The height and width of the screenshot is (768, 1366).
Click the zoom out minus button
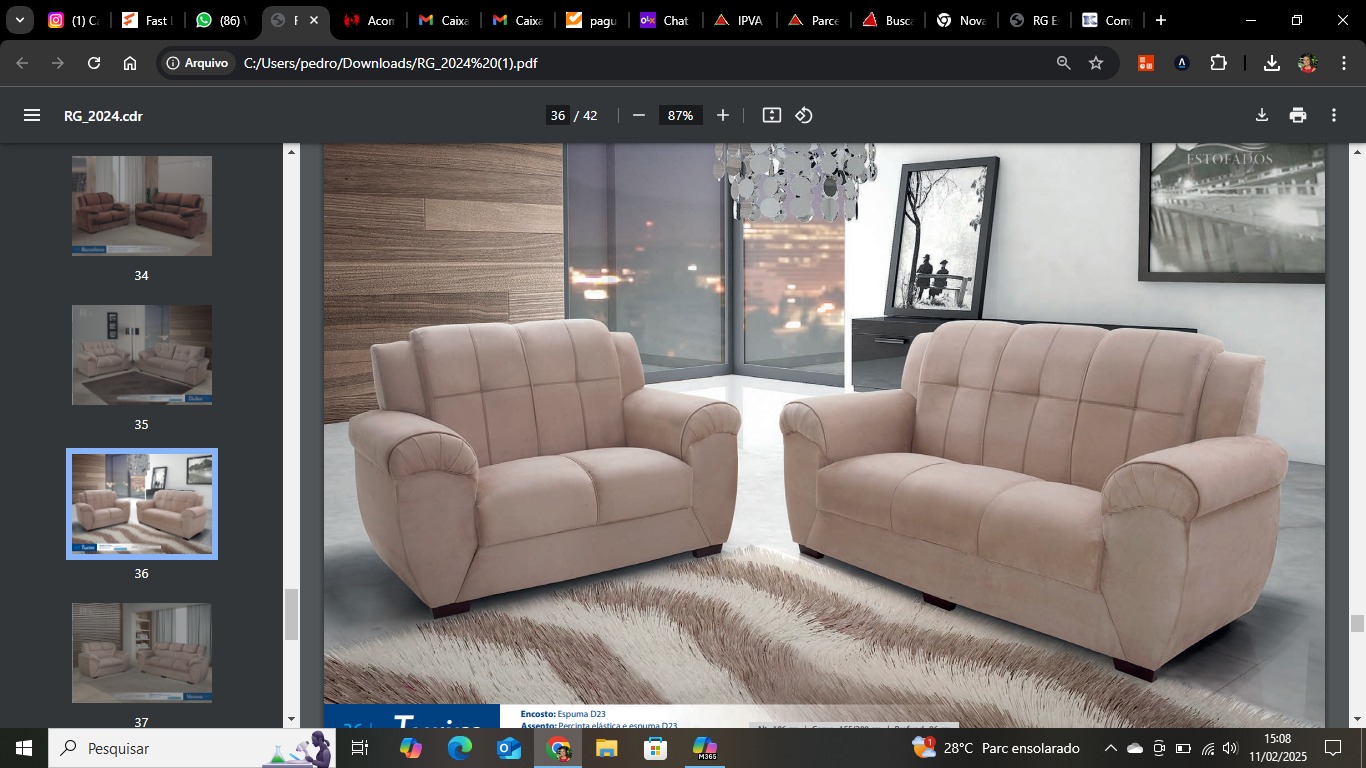coord(639,115)
